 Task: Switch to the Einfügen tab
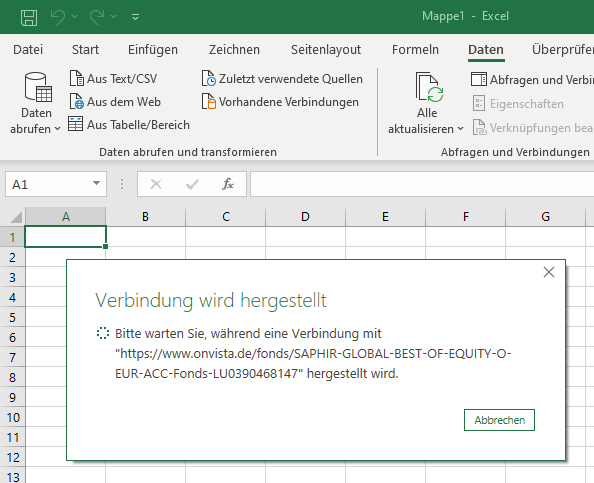click(153, 50)
